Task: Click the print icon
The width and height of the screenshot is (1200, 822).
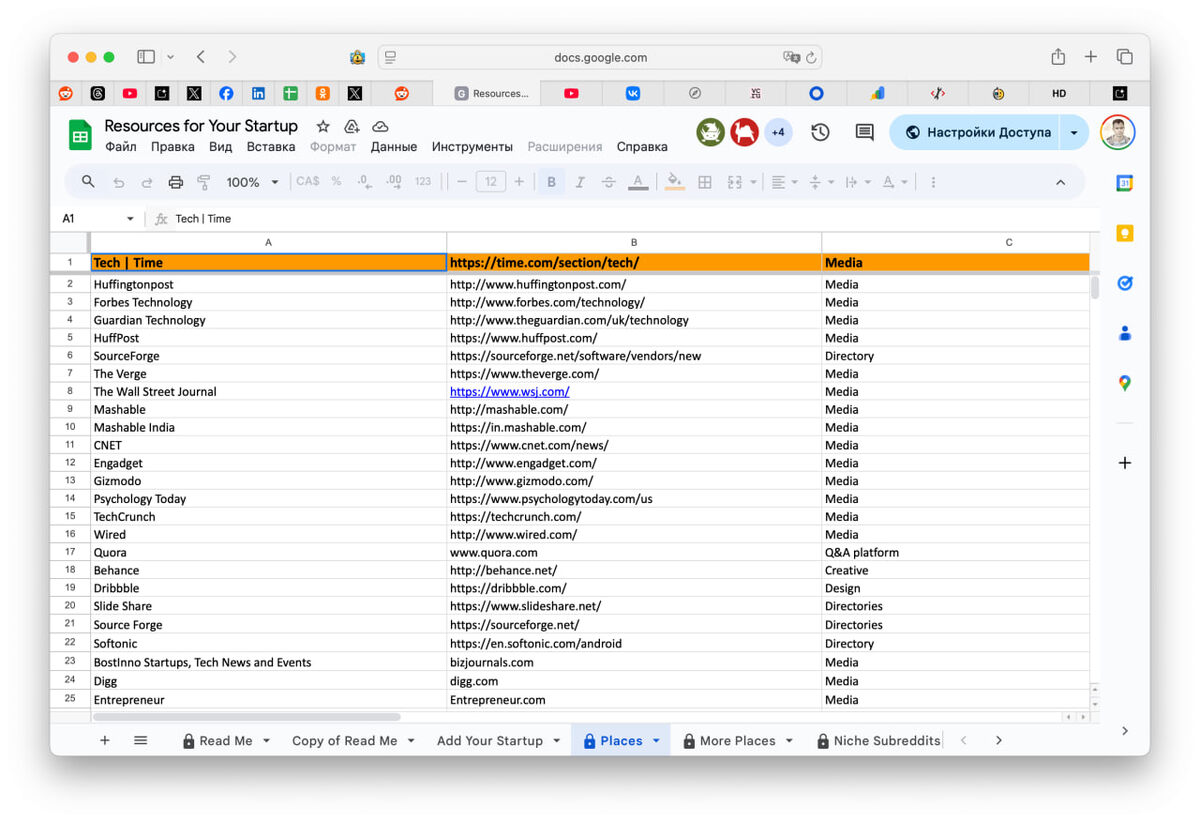Action: [x=176, y=182]
